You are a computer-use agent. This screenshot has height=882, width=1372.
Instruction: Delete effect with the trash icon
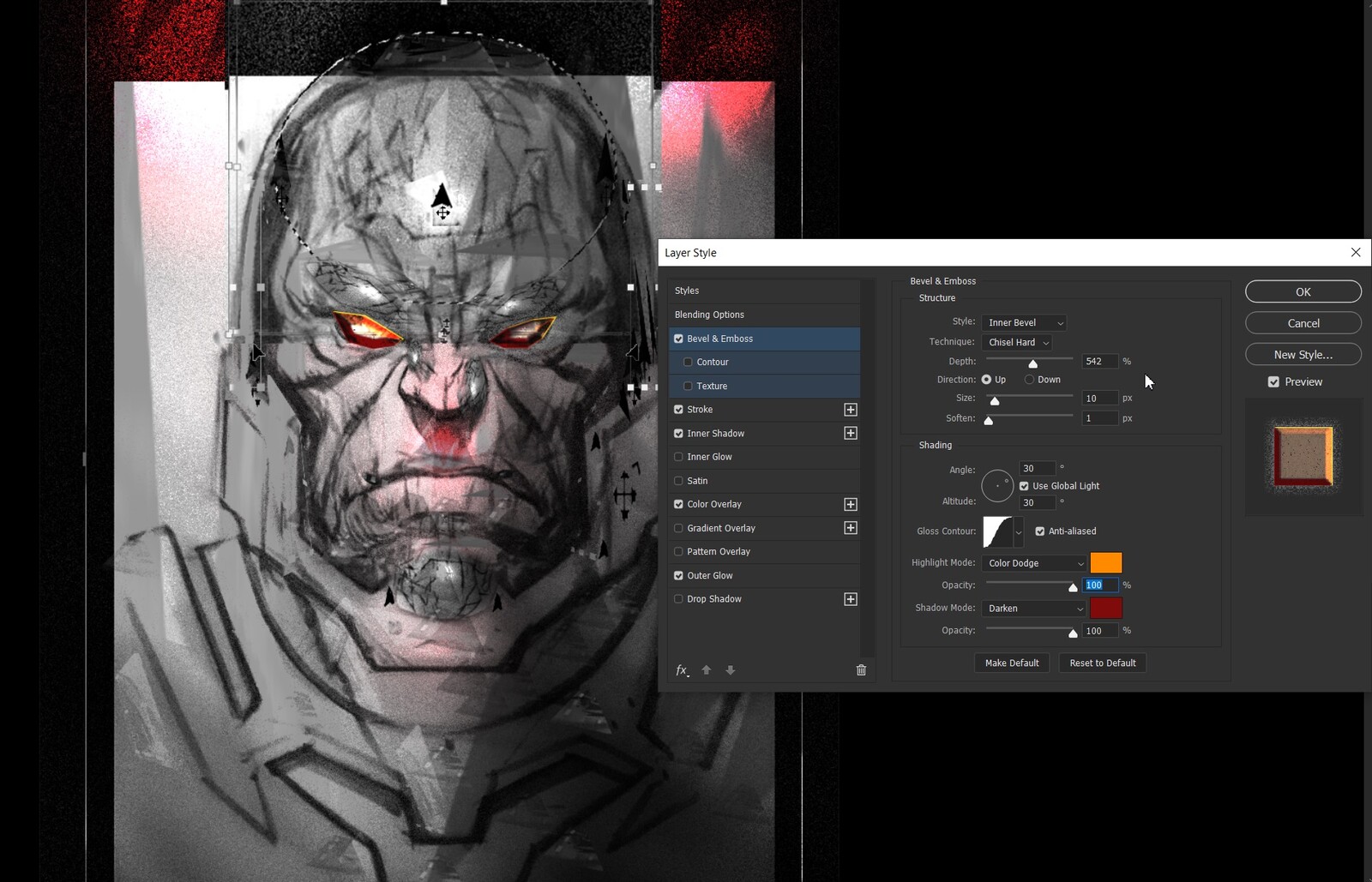click(x=861, y=670)
